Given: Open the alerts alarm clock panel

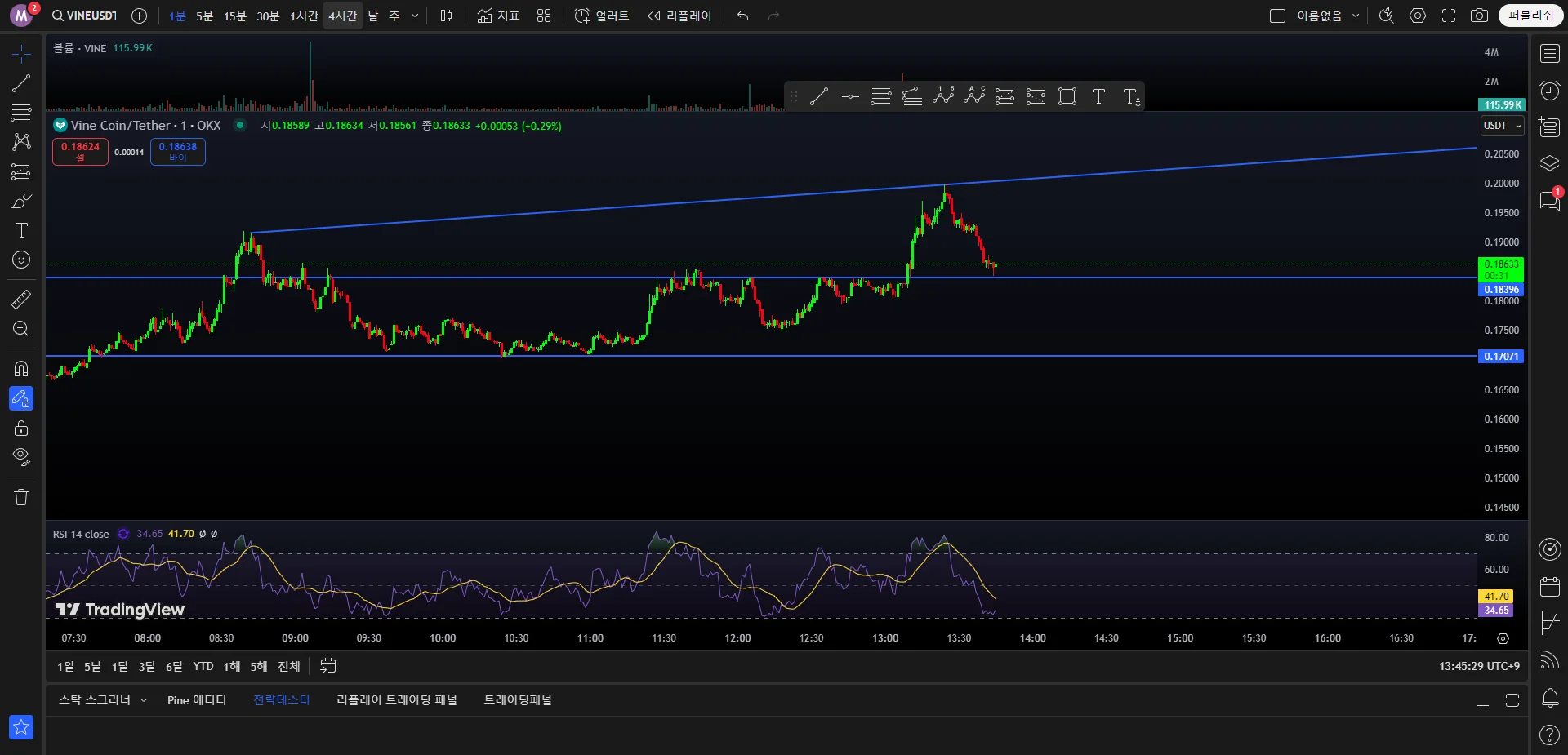Looking at the screenshot, I should 1549,91.
